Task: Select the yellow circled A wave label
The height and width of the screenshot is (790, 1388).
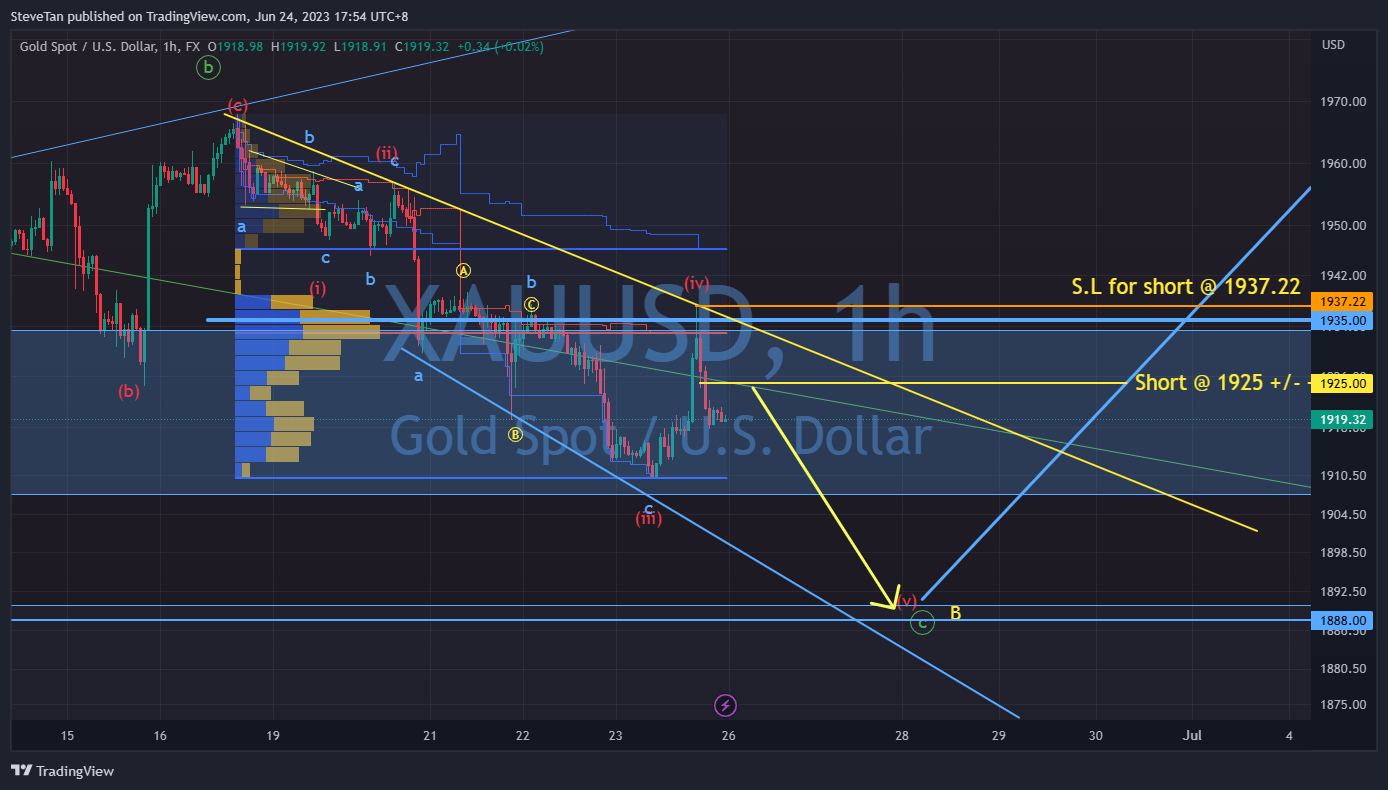Action: 463,270
